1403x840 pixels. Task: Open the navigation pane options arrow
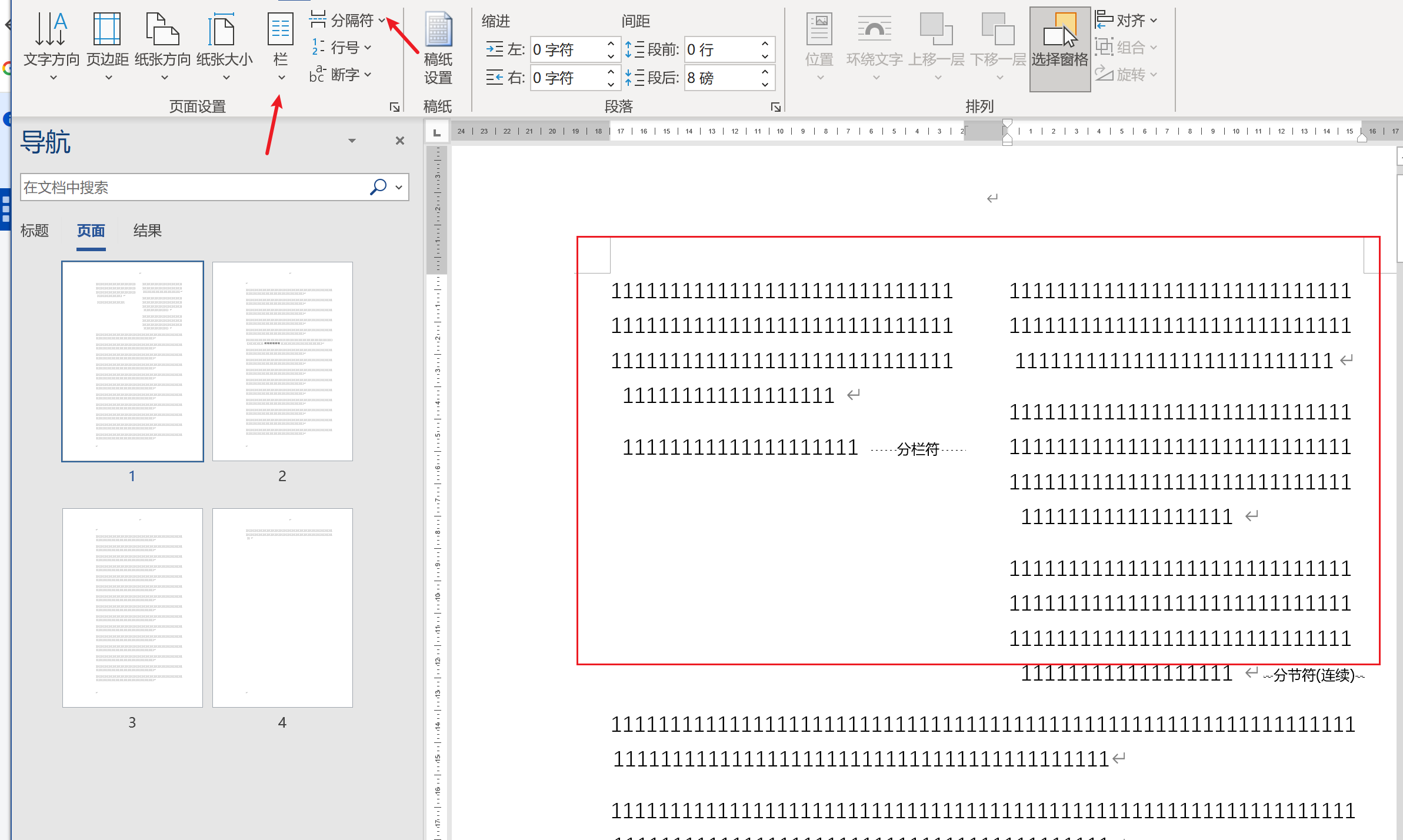coord(352,141)
